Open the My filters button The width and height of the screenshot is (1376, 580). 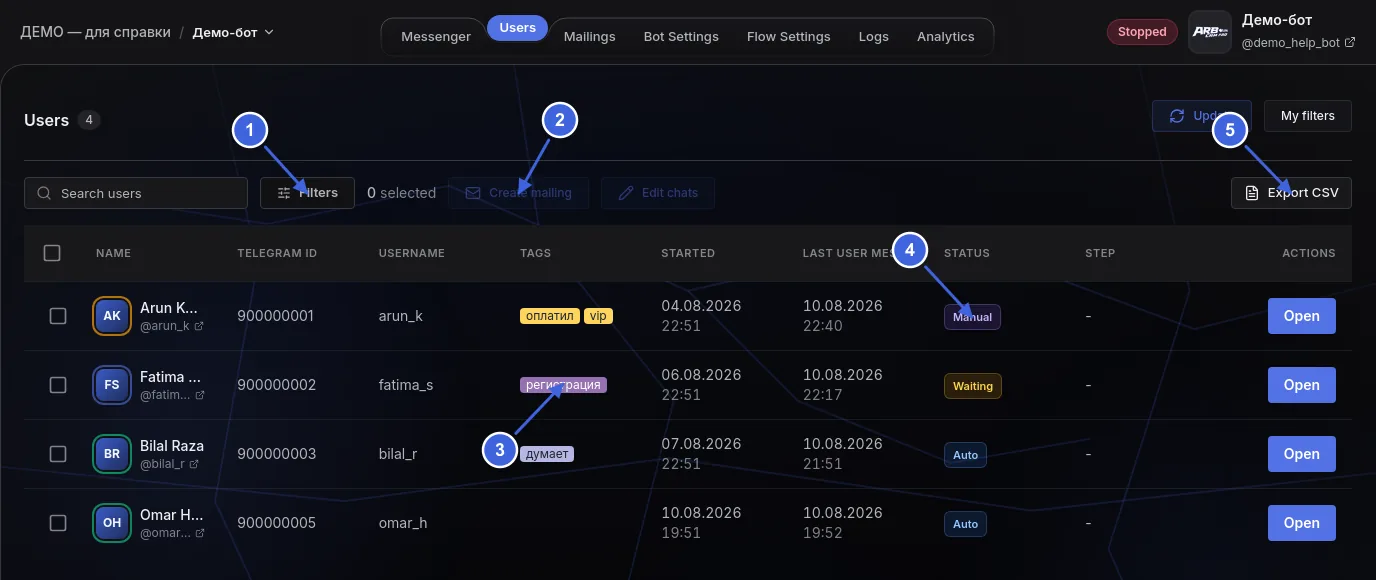(x=1308, y=116)
